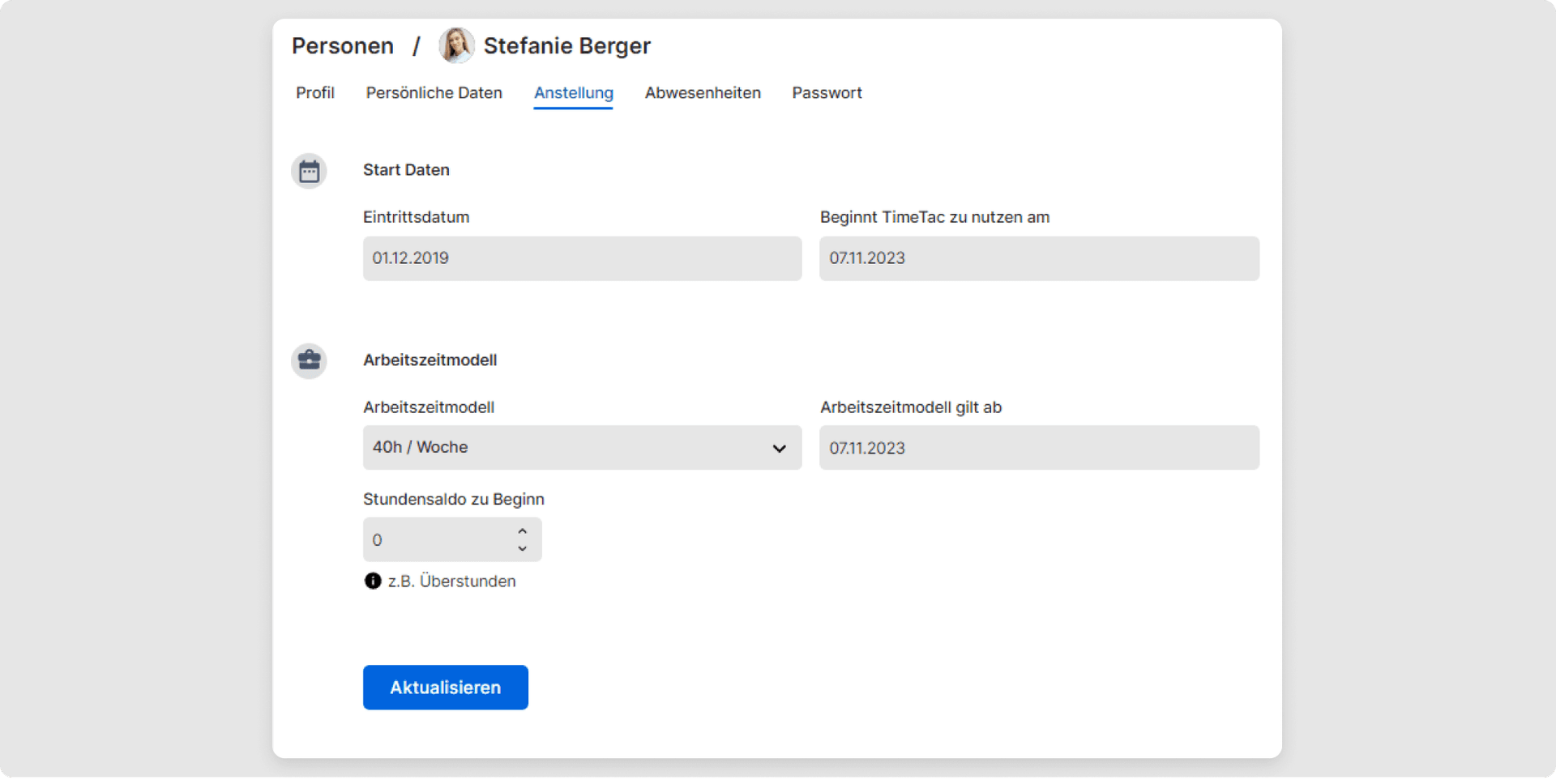Click Stefanie Berger's profile picture
This screenshot has height=784, width=1556.
point(456,45)
